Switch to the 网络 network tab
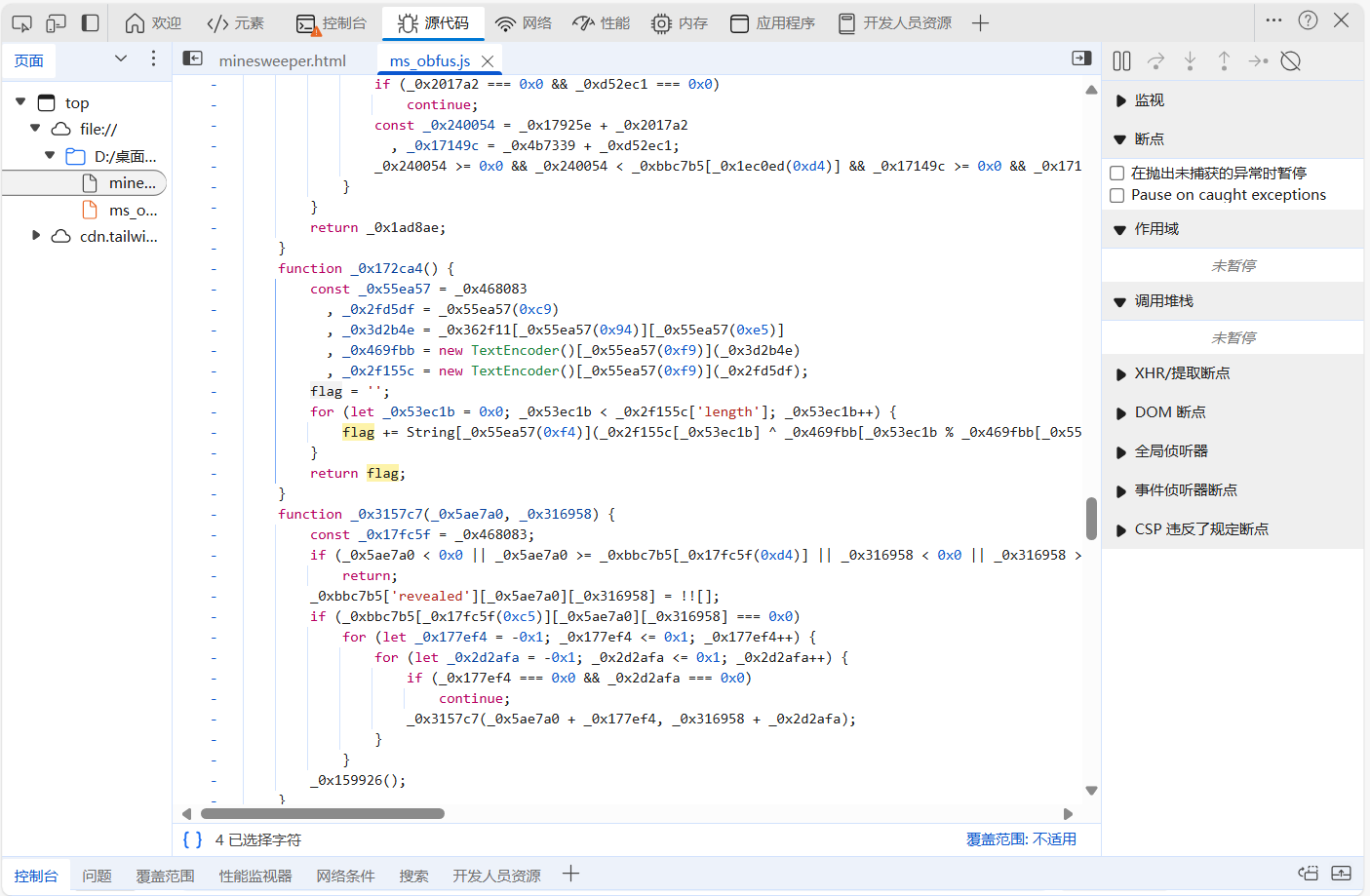The width and height of the screenshot is (1370, 896). point(524,22)
